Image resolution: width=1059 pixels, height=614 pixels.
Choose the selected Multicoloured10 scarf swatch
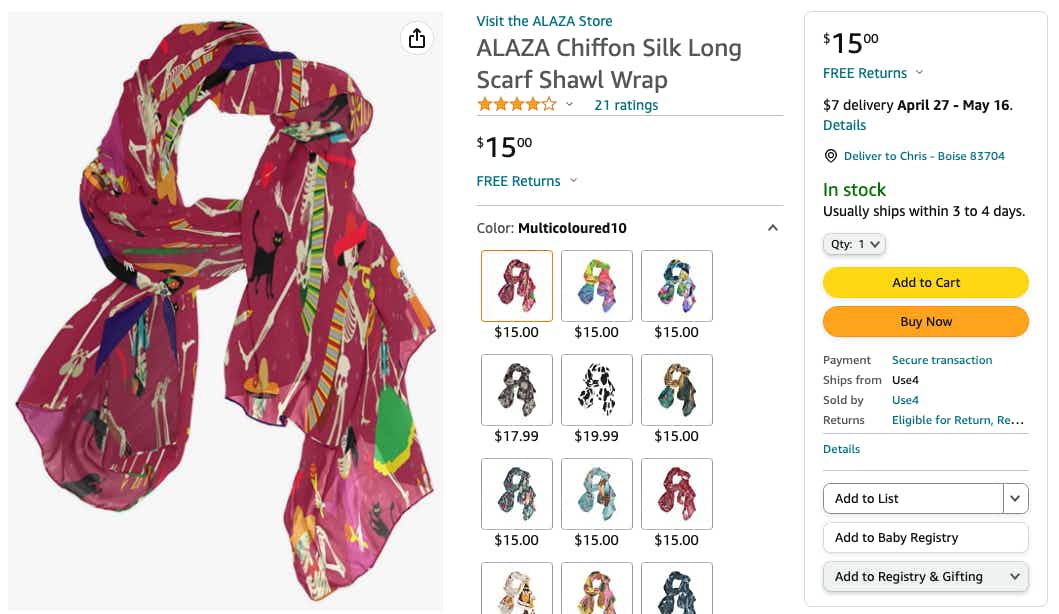point(517,286)
